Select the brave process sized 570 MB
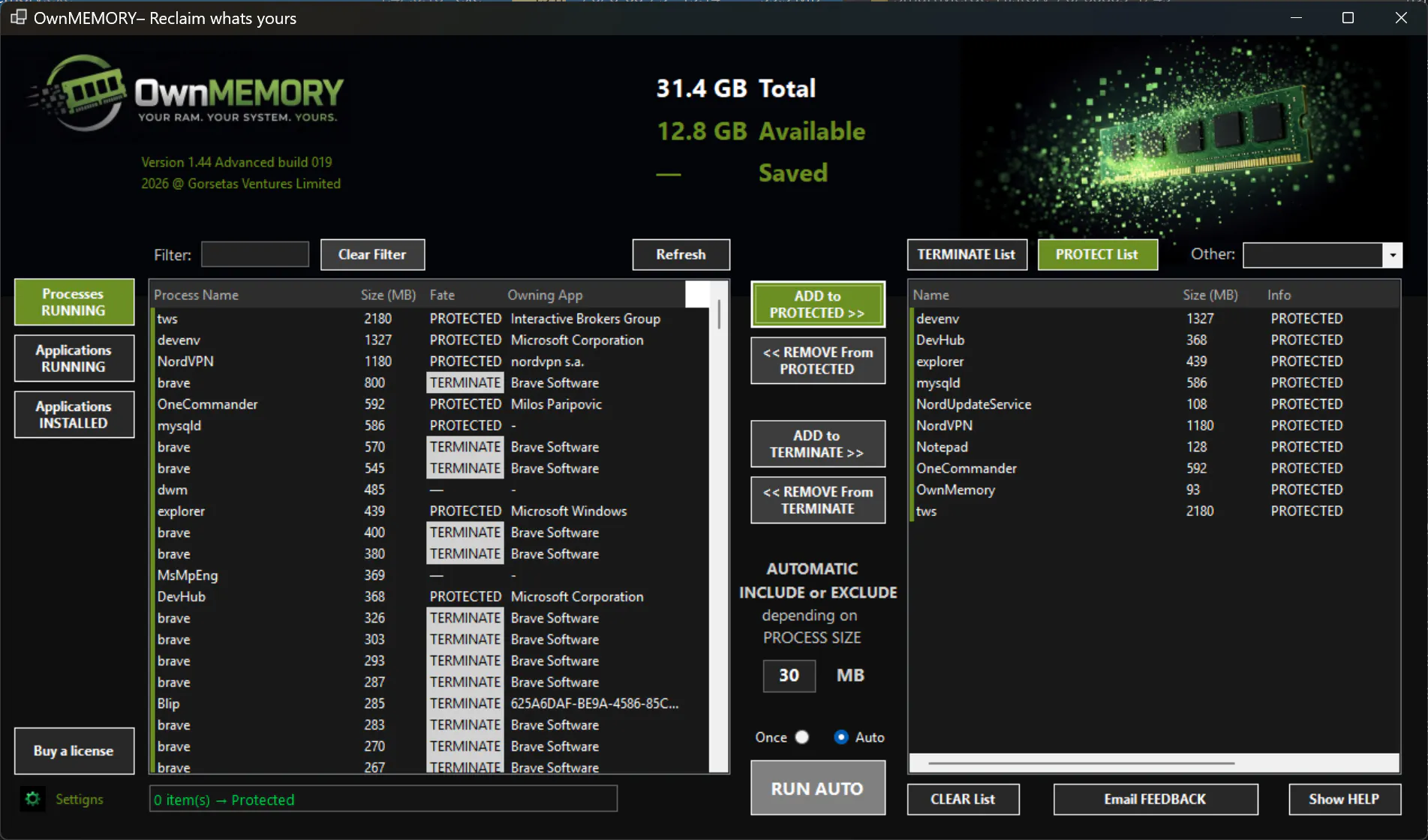 431,447
